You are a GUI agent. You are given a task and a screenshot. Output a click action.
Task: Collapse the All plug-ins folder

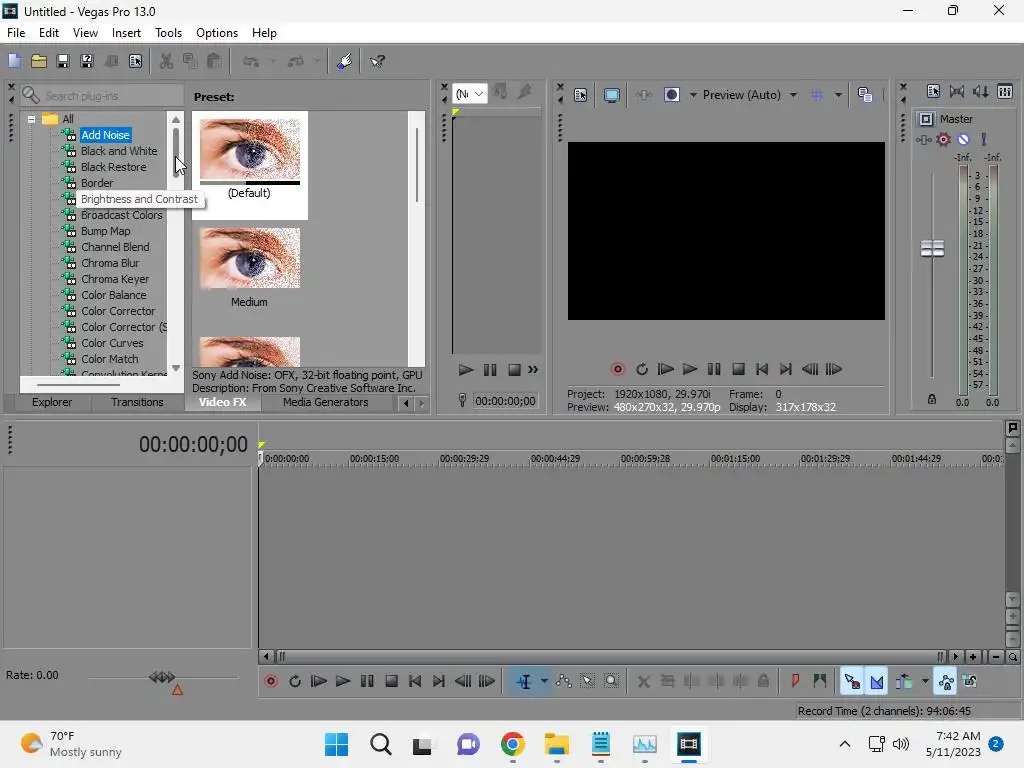click(x=31, y=120)
